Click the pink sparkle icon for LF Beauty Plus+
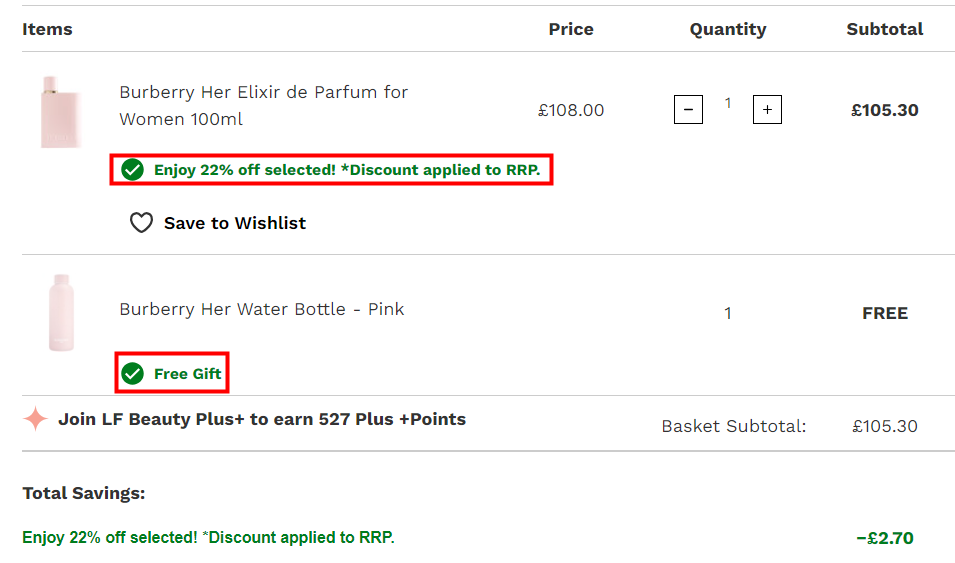This screenshot has height=563, width=955. click(35, 419)
